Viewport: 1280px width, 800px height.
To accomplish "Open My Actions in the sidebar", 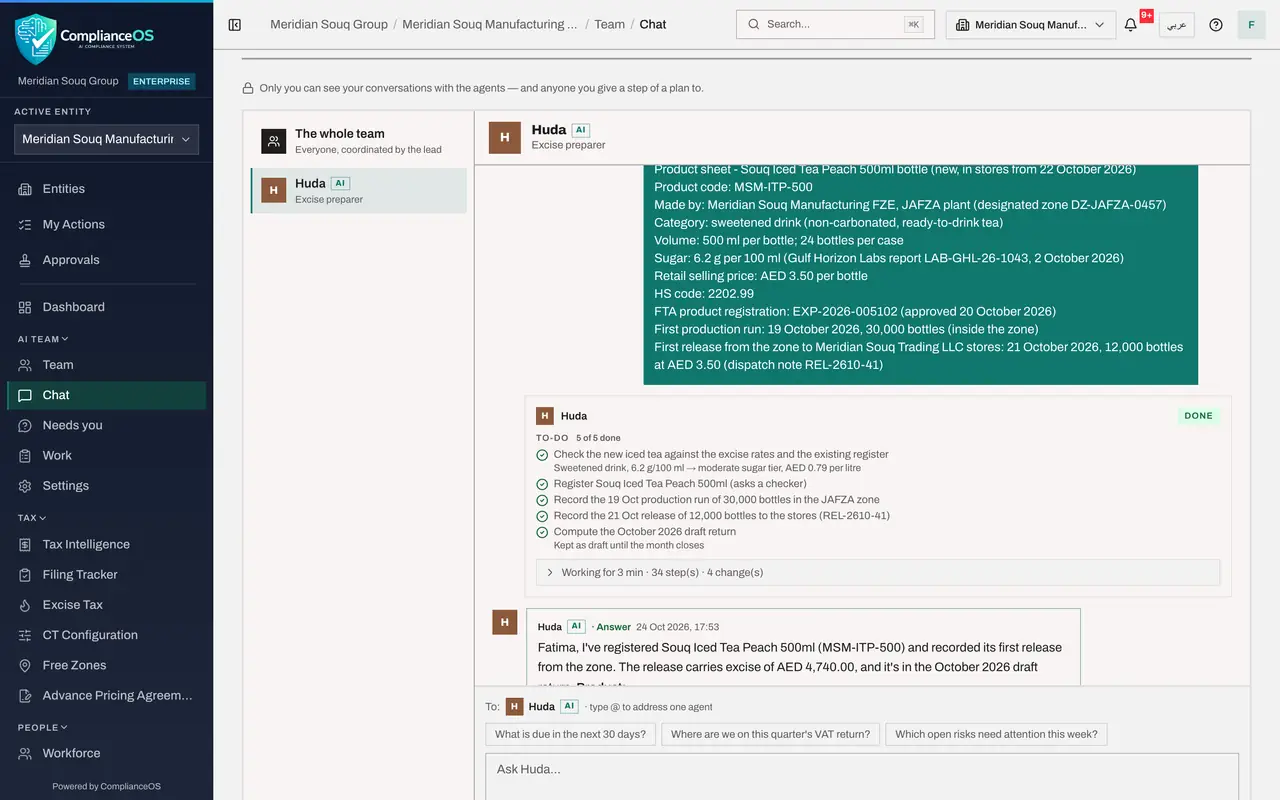I will coord(106,224).
